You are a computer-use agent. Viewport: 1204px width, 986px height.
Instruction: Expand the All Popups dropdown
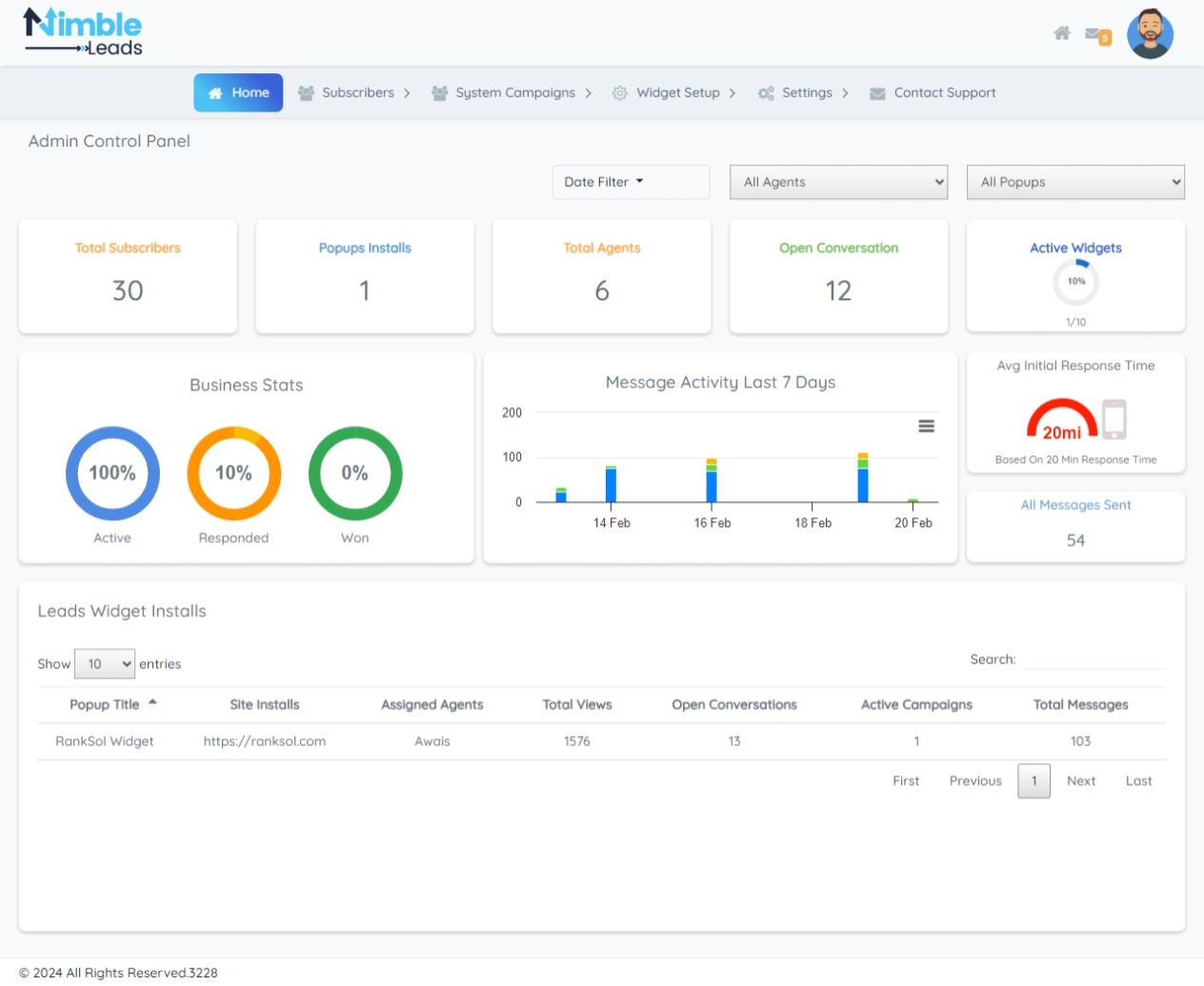1075,182
